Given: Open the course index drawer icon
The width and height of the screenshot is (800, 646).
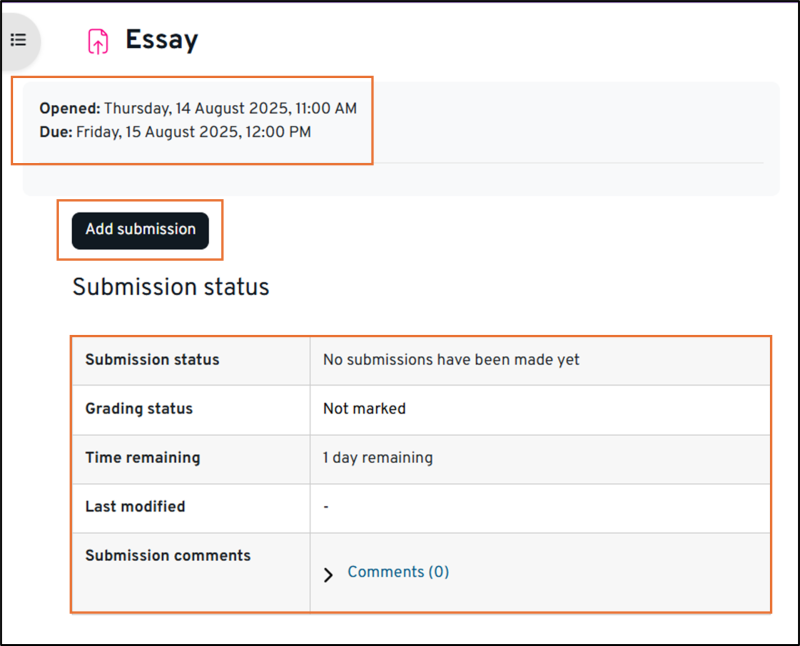Looking at the screenshot, I should (x=18, y=40).
